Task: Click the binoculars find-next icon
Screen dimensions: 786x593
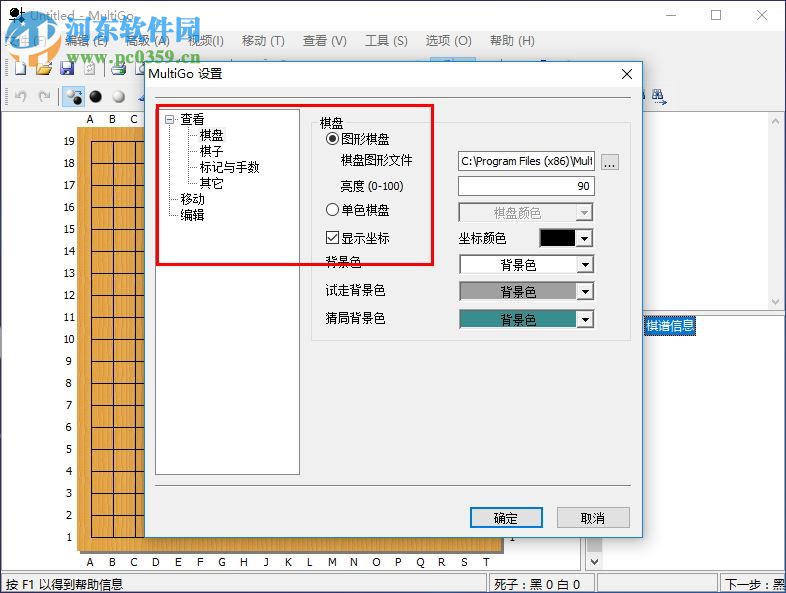Action: (x=659, y=96)
